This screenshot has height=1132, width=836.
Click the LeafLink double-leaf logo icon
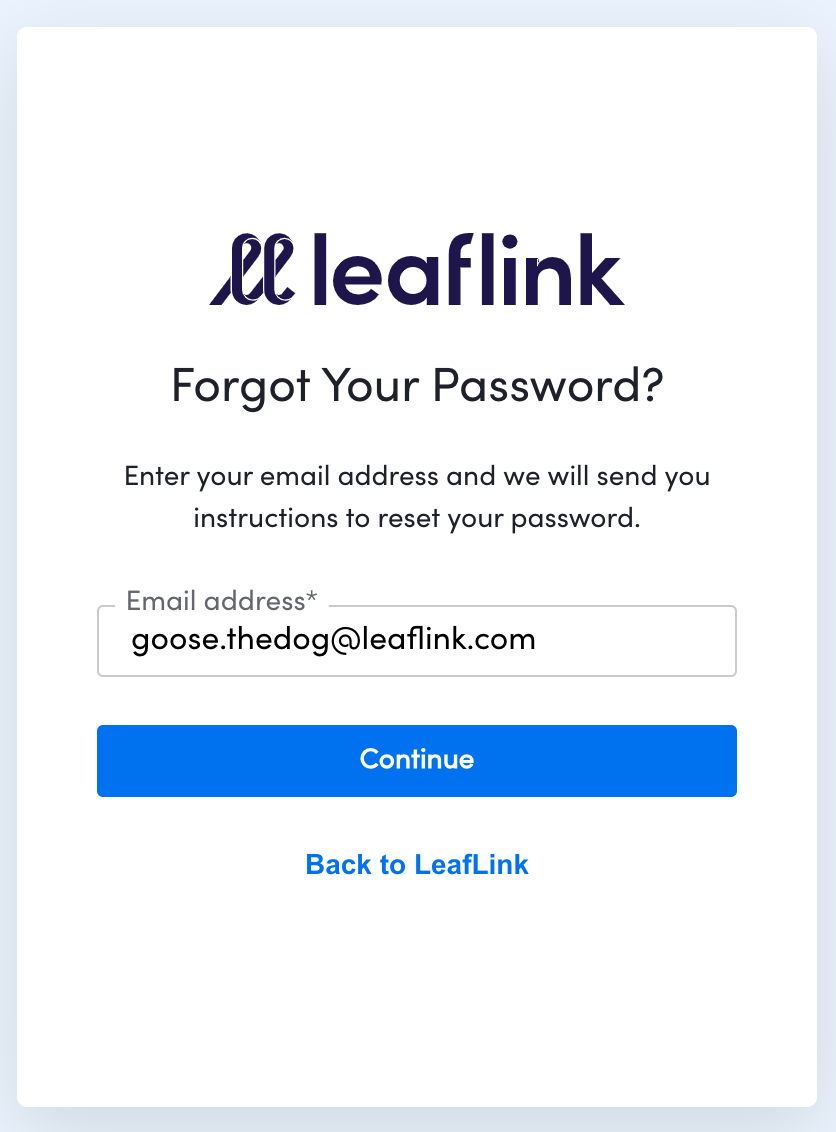(252, 269)
